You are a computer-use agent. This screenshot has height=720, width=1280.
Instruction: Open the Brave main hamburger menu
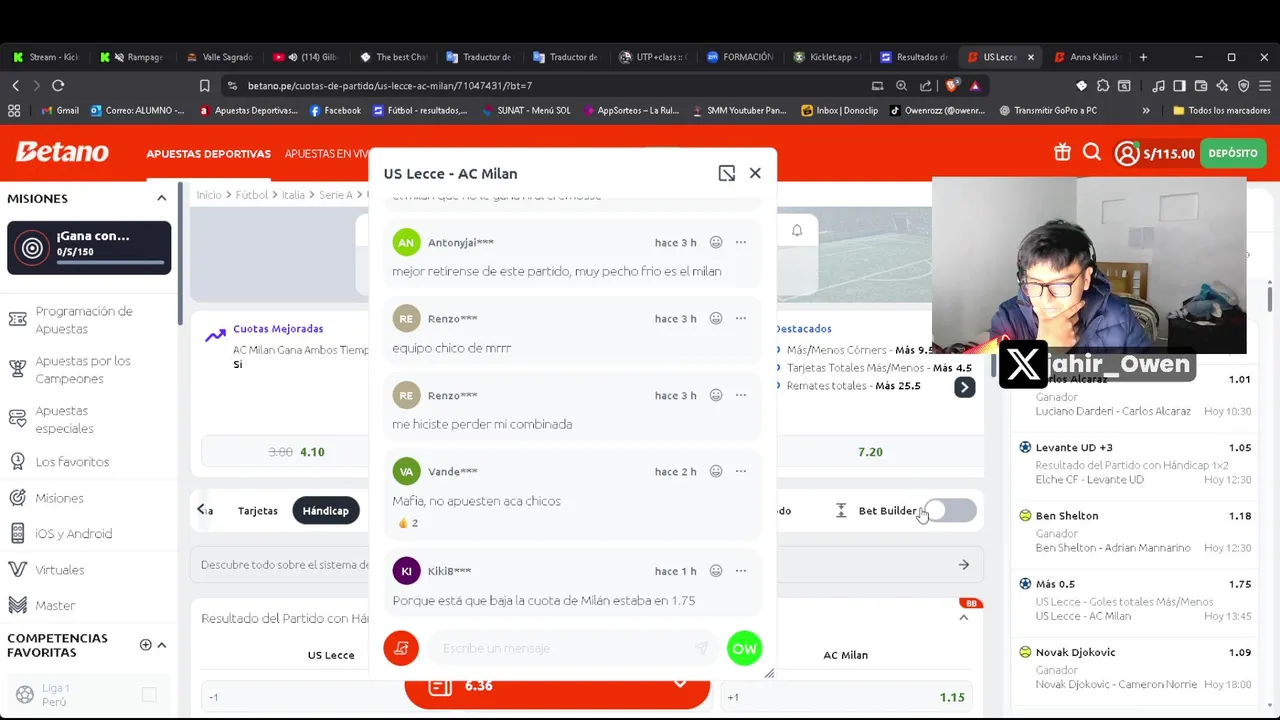[x=1264, y=86]
